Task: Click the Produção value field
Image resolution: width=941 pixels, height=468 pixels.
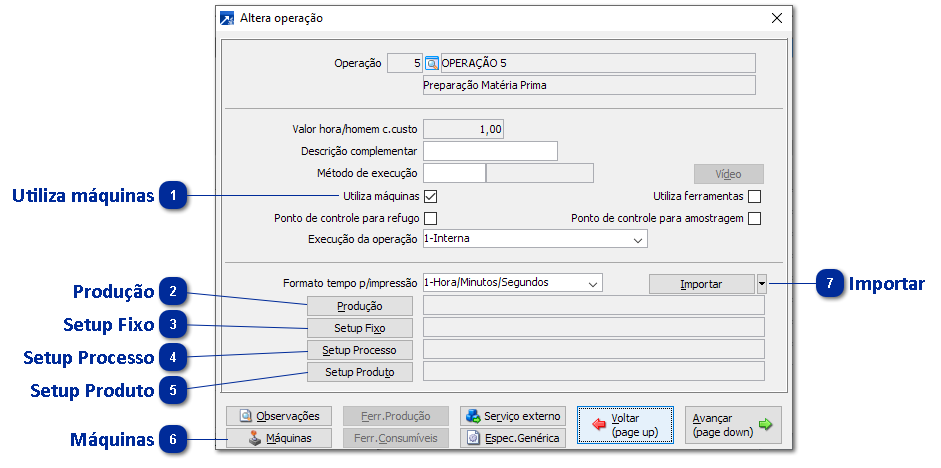Action: [x=594, y=306]
